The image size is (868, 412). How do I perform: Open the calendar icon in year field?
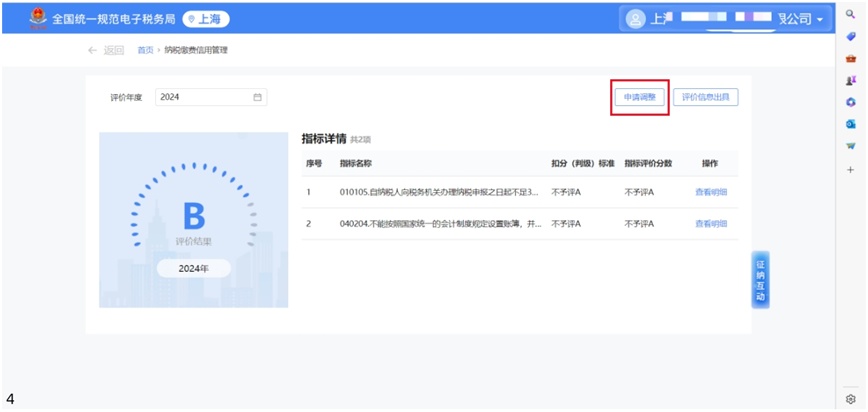pyautogui.click(x=257, y=97)
